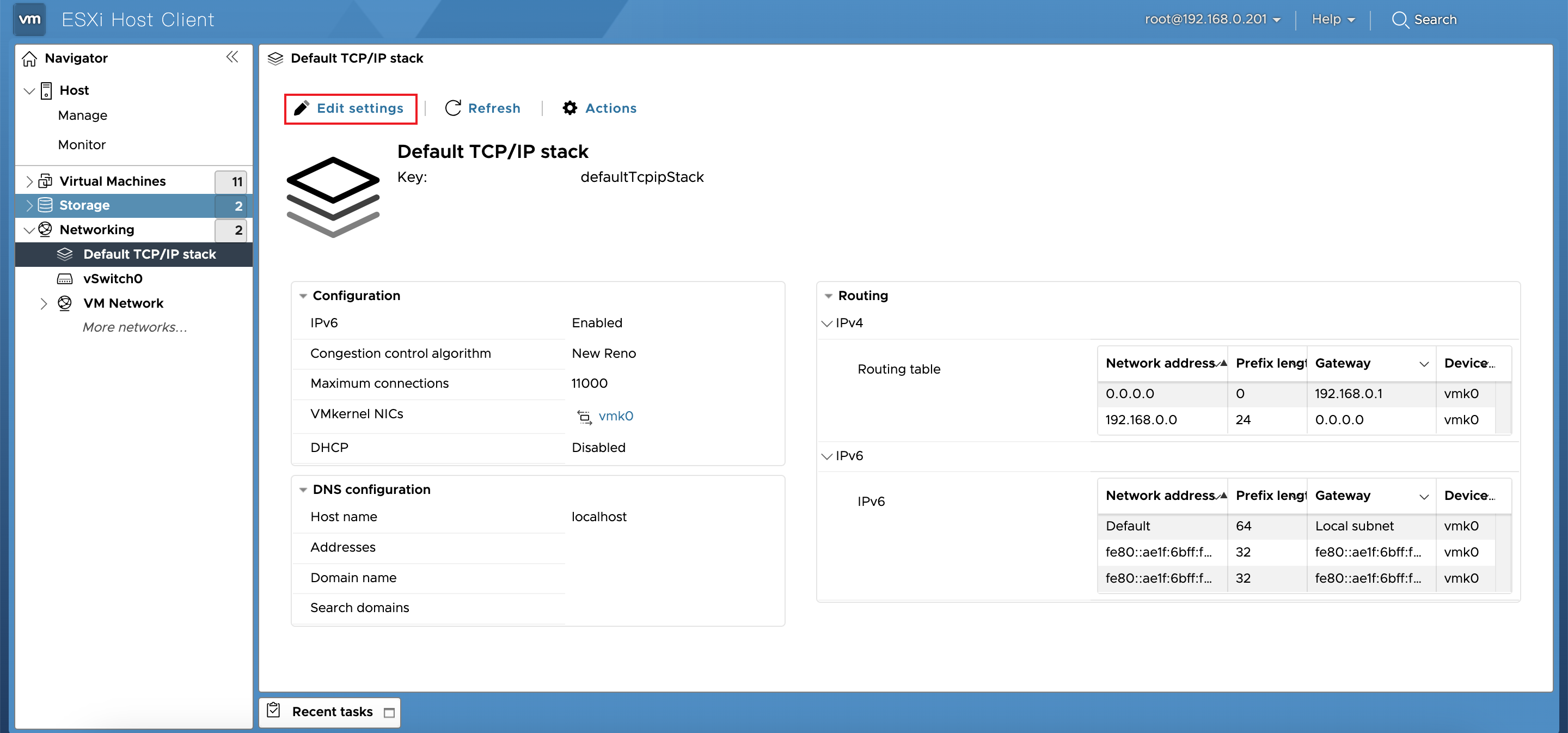1568x733 pixels.
Task: Click the IPv6 routing table scrollbar
Action: pos(1503,553)
